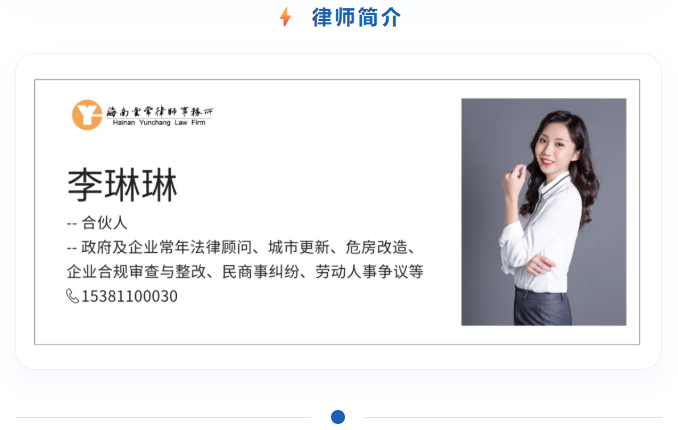Click the orange Y law firm logo
Viewport: 678px width, 430px height.
tap(87, 115)
